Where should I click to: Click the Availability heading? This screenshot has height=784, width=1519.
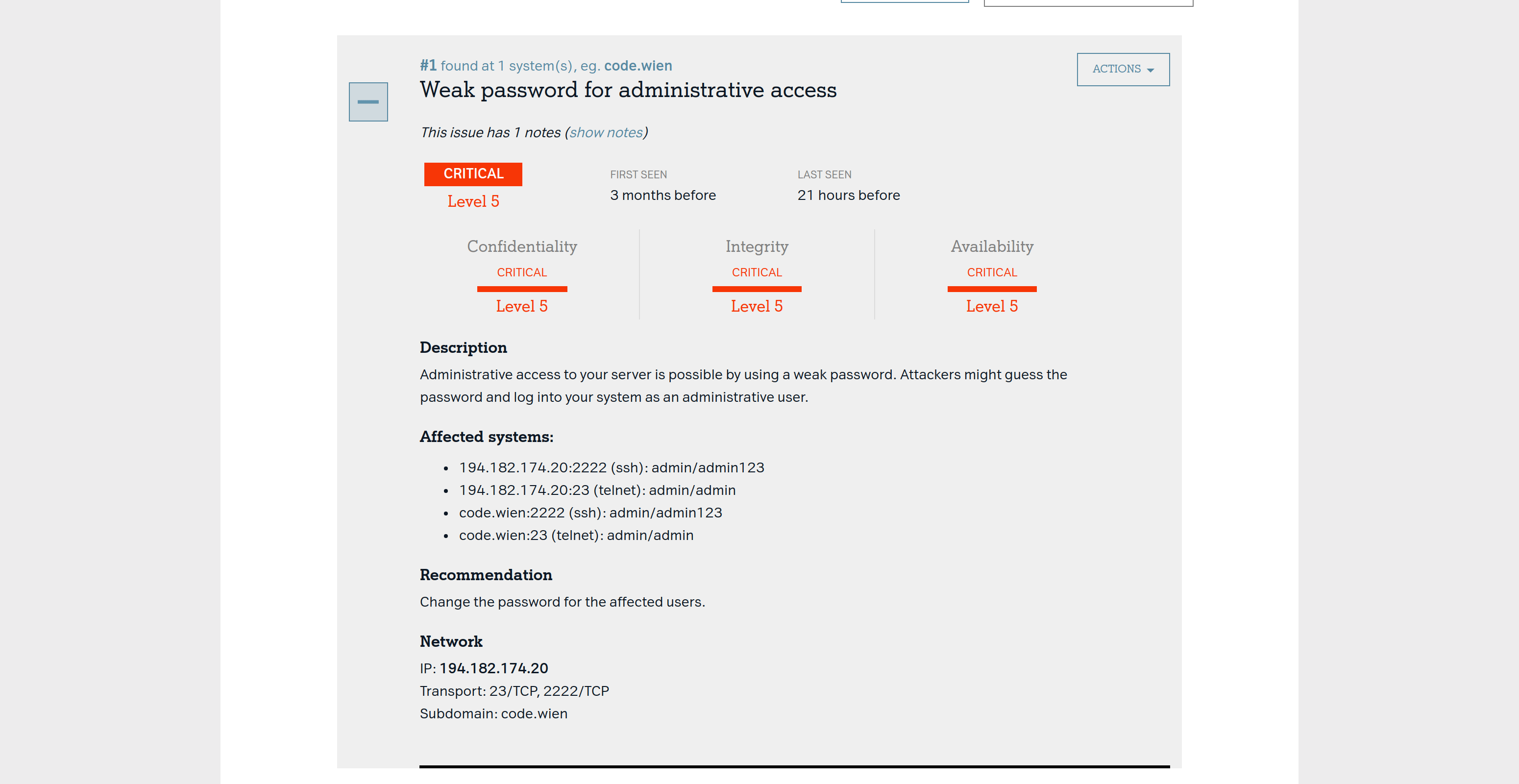click(x=991, y=246)
